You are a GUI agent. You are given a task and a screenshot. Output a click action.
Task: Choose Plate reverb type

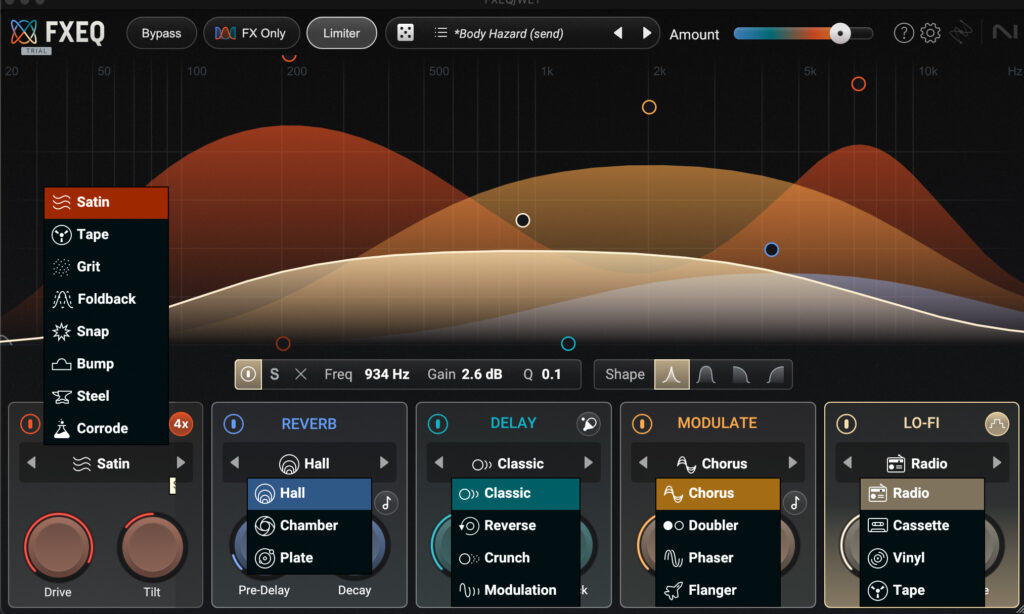310,558
